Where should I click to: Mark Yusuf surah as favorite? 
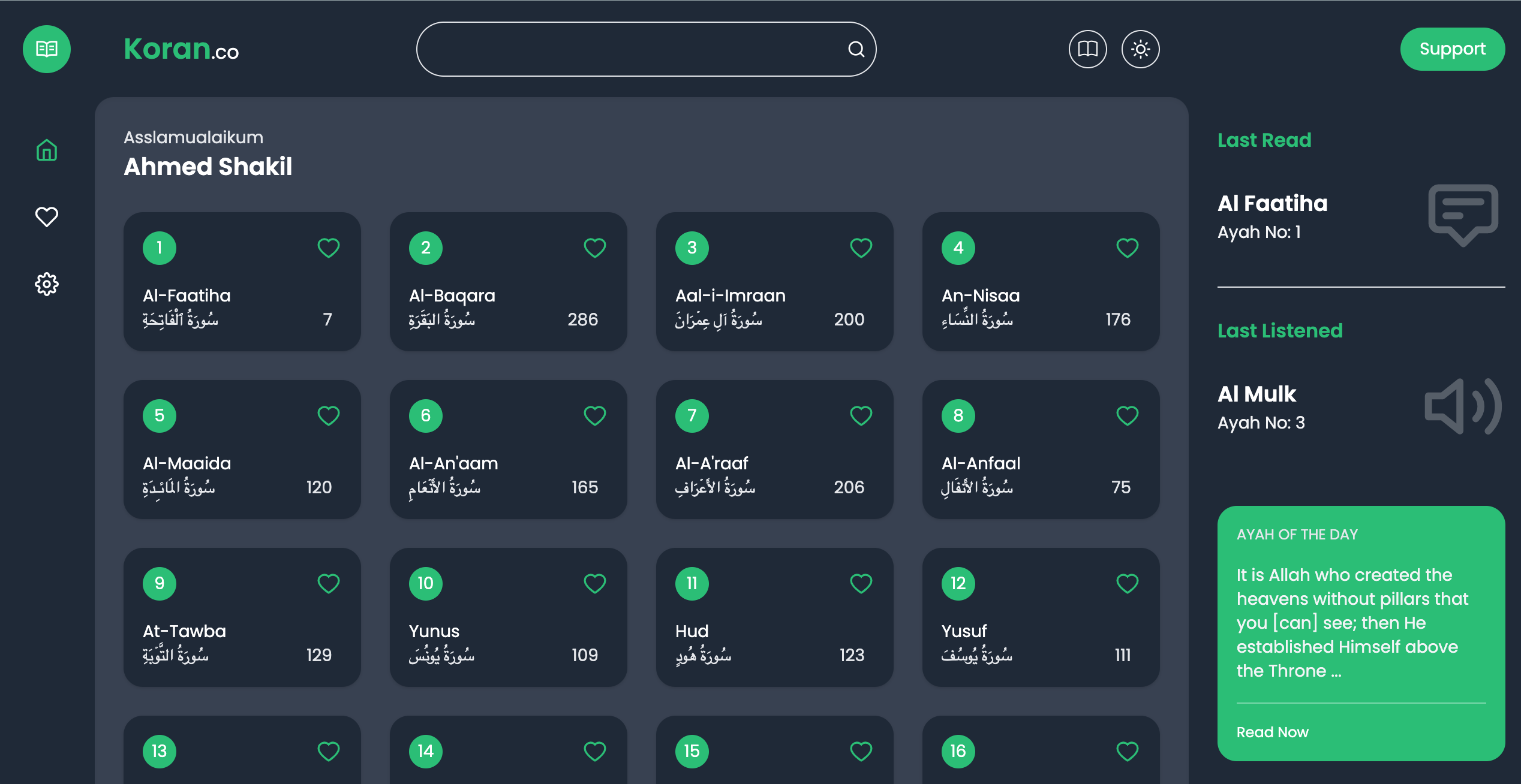tap(1127, 583)
